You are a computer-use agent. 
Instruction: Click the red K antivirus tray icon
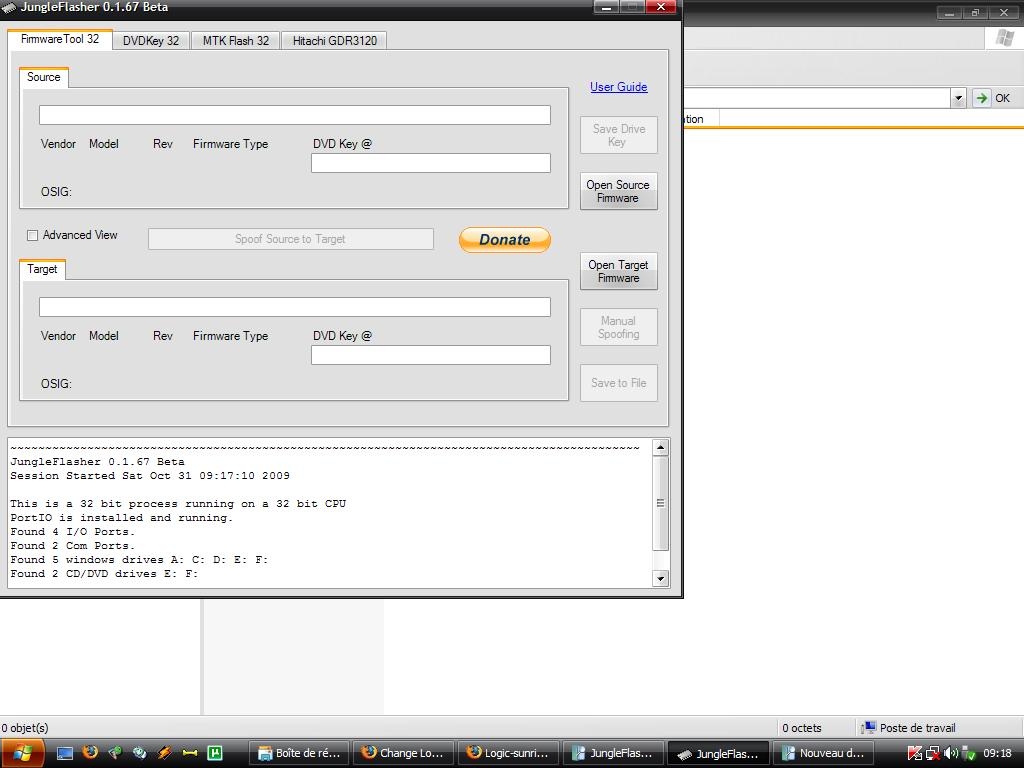914,754
